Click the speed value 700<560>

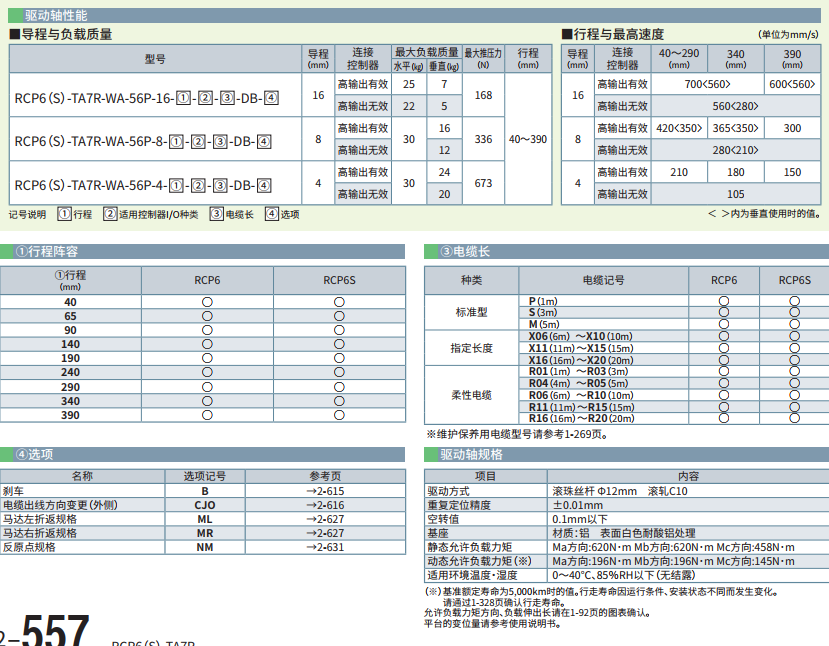[x=707, y=84]
